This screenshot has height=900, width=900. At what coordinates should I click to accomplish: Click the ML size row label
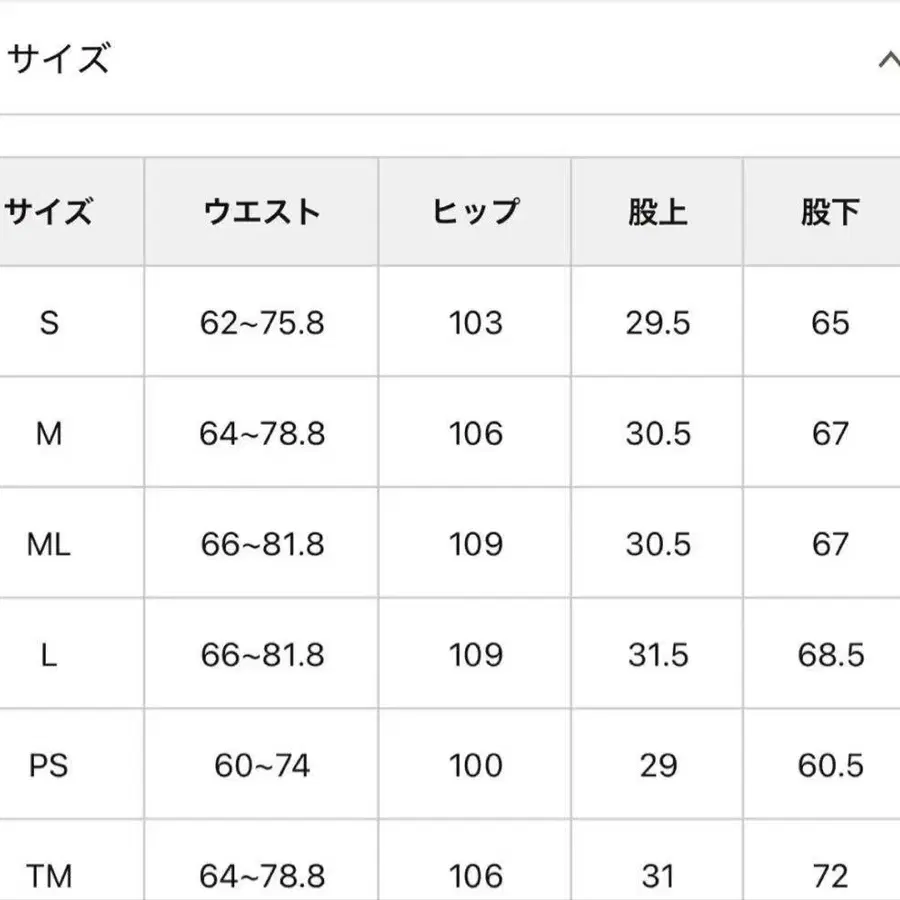point(48,545)
